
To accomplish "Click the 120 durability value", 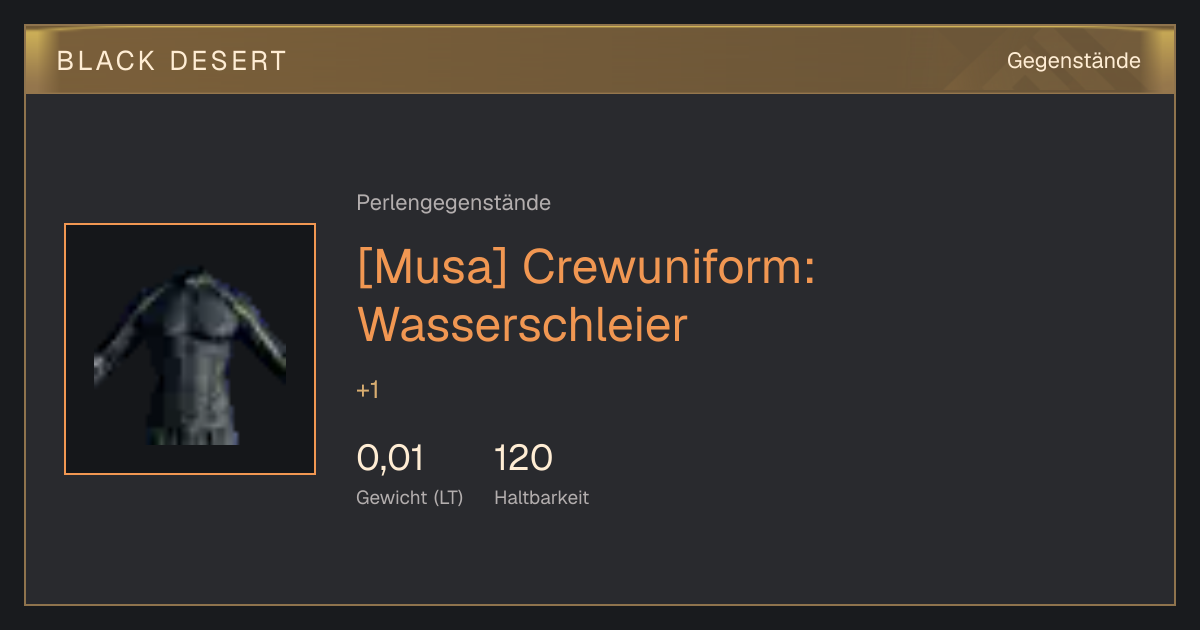I will tap(523, 458).
